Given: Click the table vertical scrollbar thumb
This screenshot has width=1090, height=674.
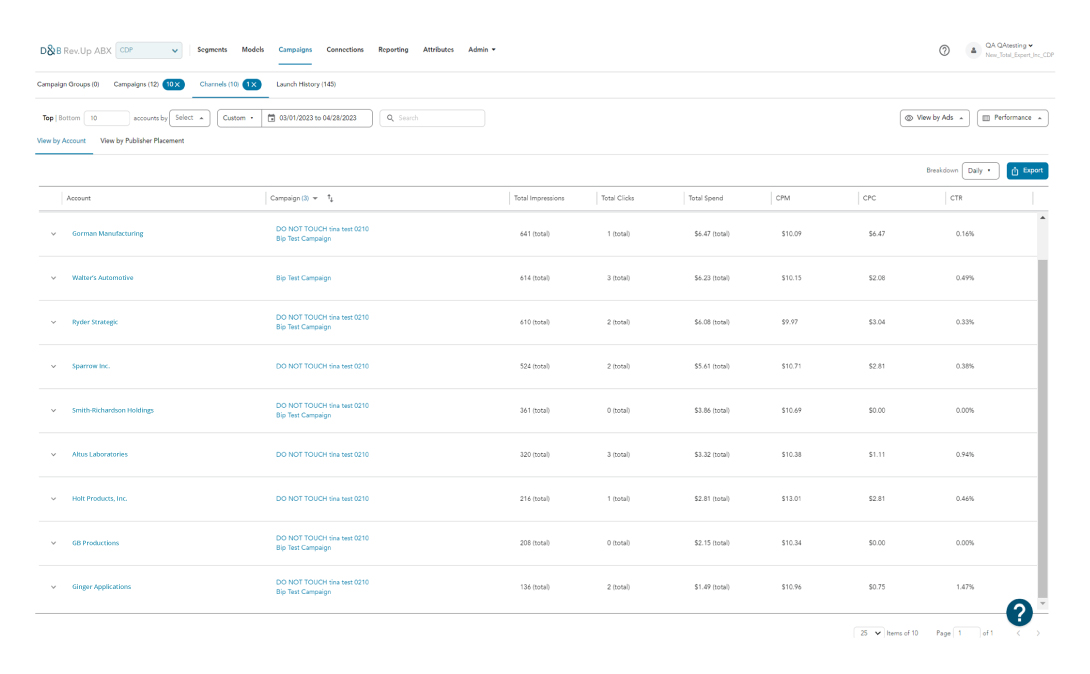Looking at the screenshot, I should [x=1042, y=427].
